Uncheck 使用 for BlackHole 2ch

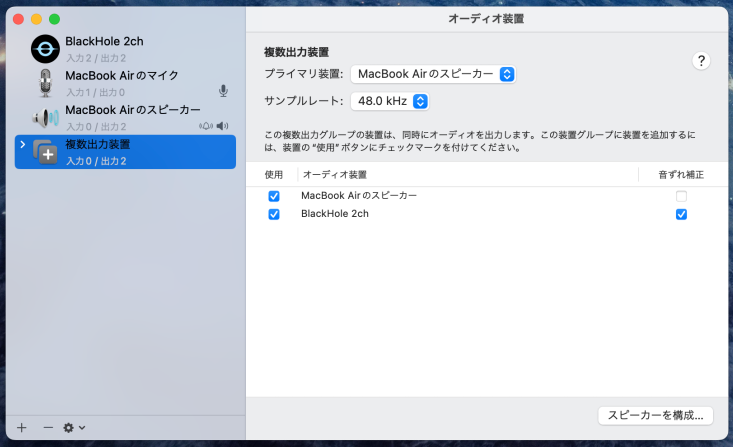(274, 214)
